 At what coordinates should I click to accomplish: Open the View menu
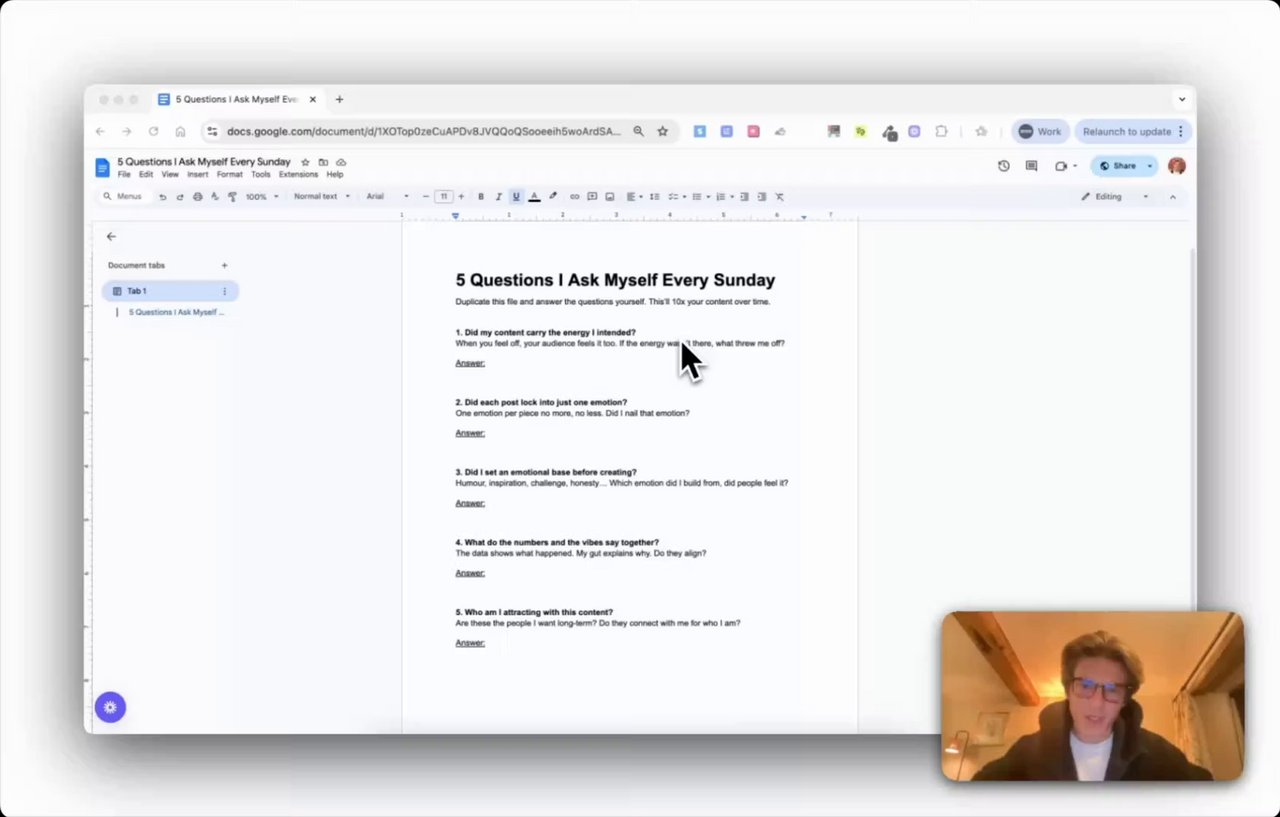coord(170,174)
